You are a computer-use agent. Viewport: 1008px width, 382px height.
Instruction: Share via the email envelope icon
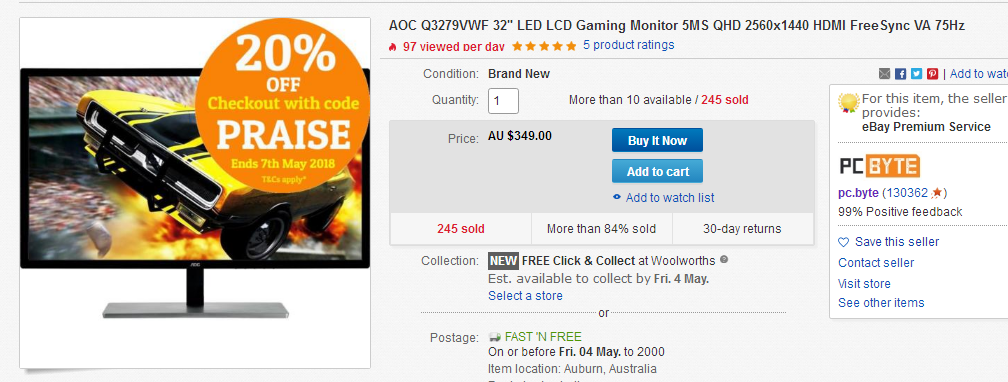(x=885, y=74)
